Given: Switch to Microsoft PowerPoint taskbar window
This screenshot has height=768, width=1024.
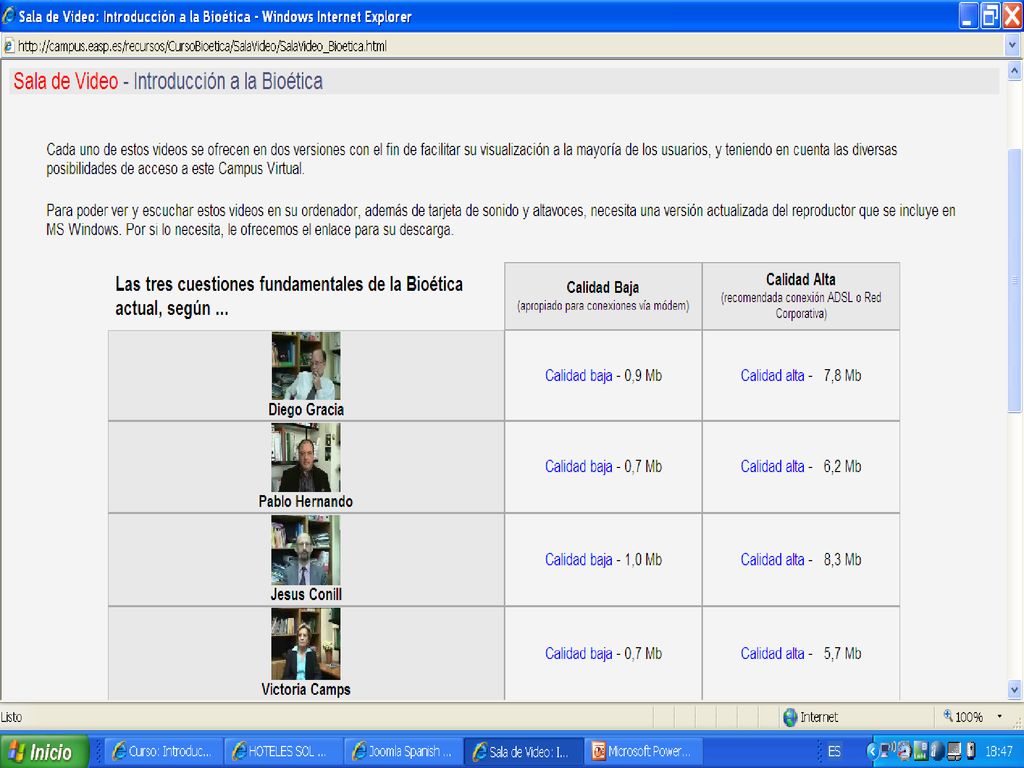Looking at the screenshot, I should pyautogui.click(x=644, y=752).
